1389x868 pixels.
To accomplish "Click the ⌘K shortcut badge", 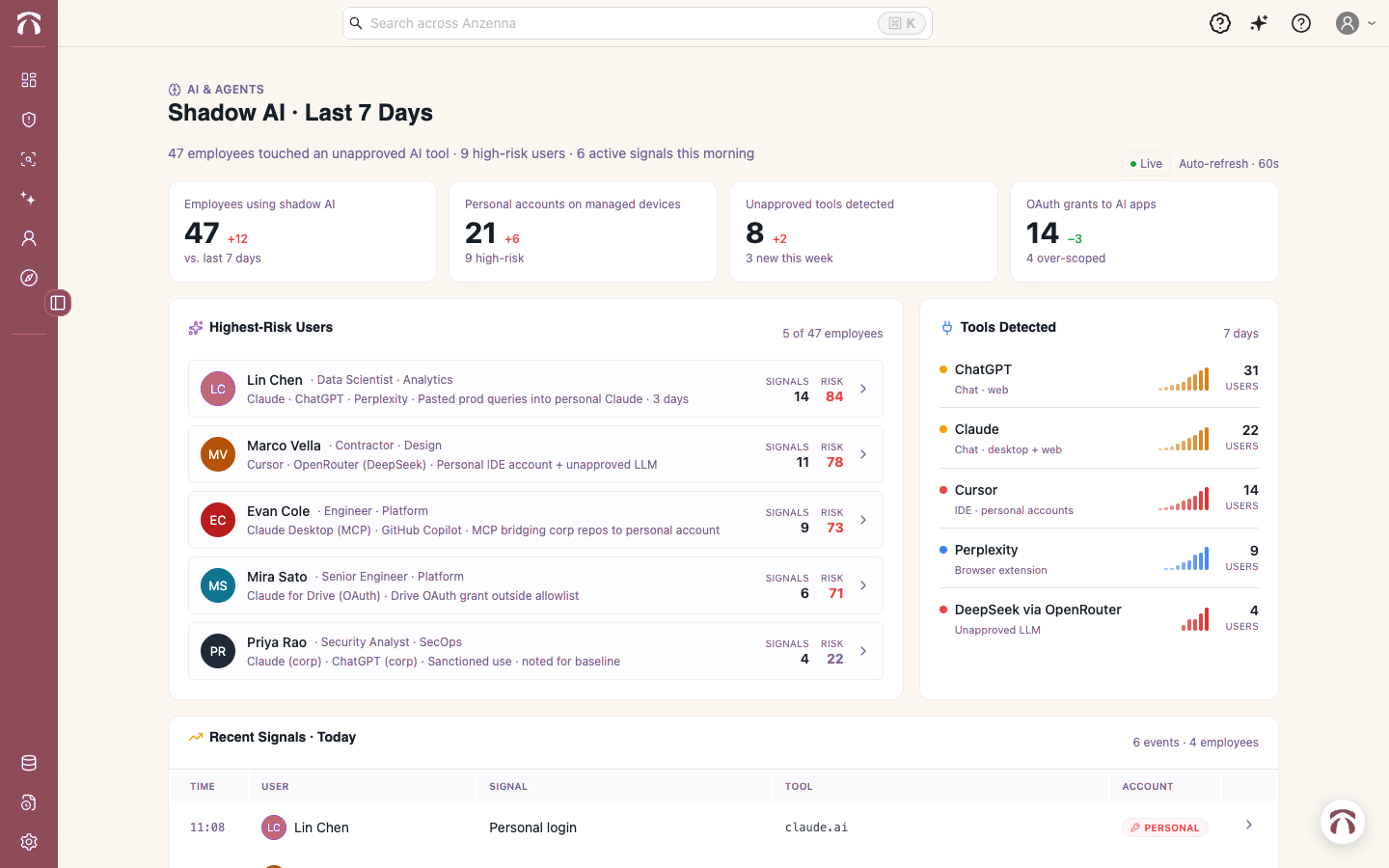I will point(902,23).
